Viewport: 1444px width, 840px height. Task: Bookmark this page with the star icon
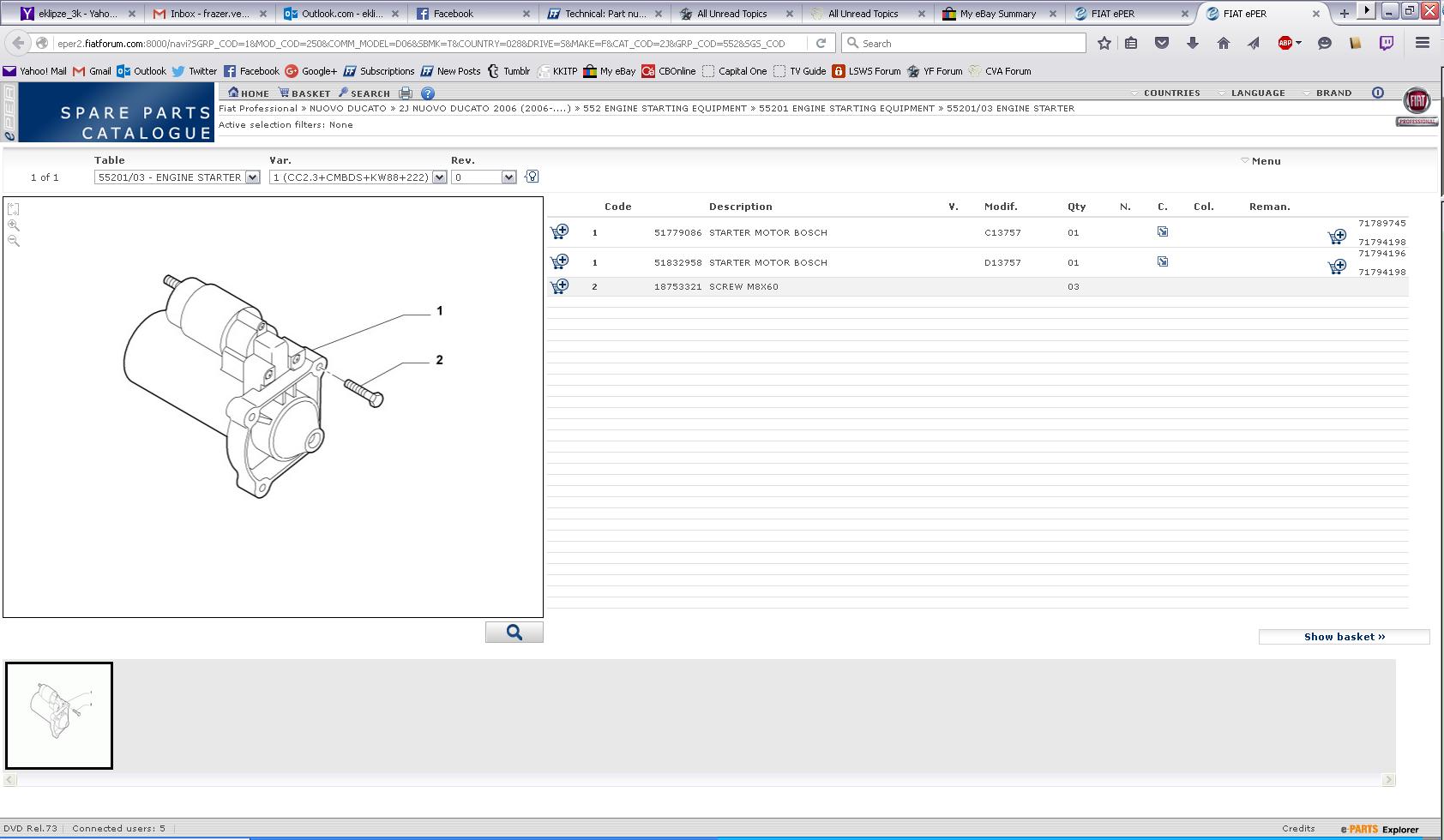[1104, 43]
